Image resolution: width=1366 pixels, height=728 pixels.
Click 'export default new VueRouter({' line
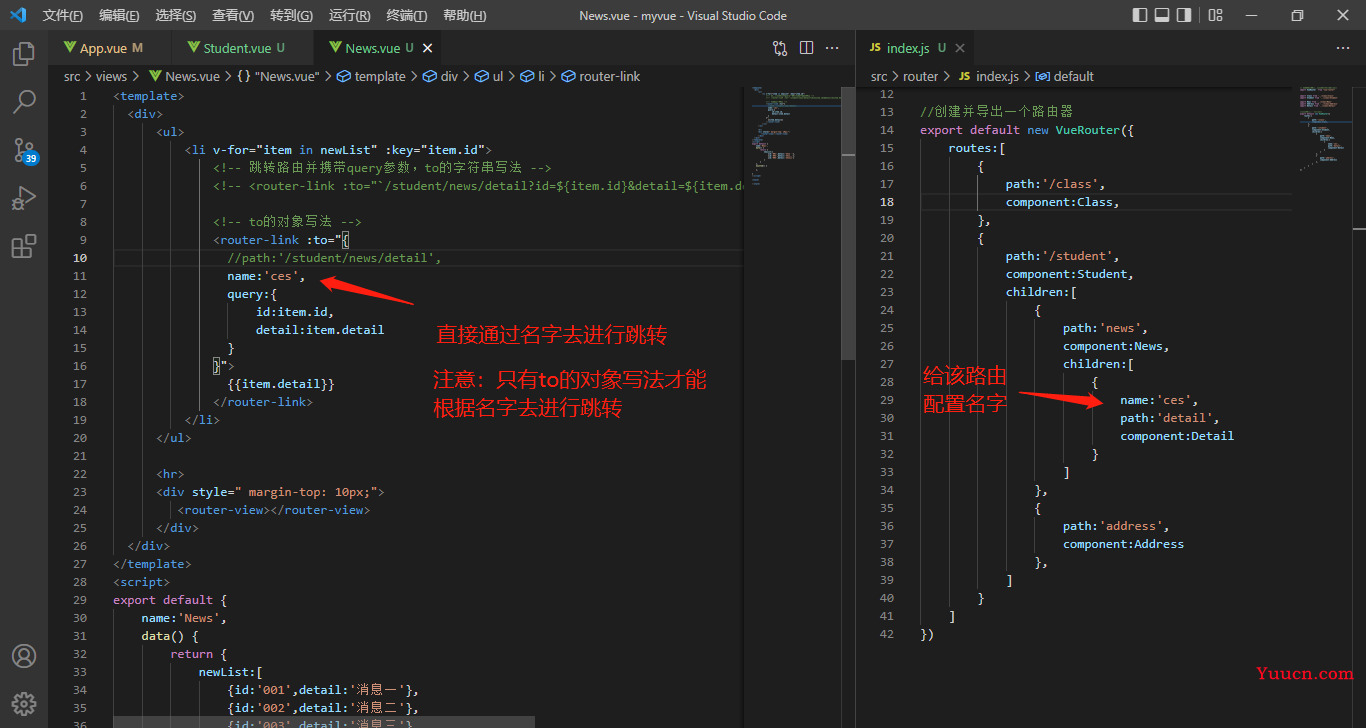1027,130
